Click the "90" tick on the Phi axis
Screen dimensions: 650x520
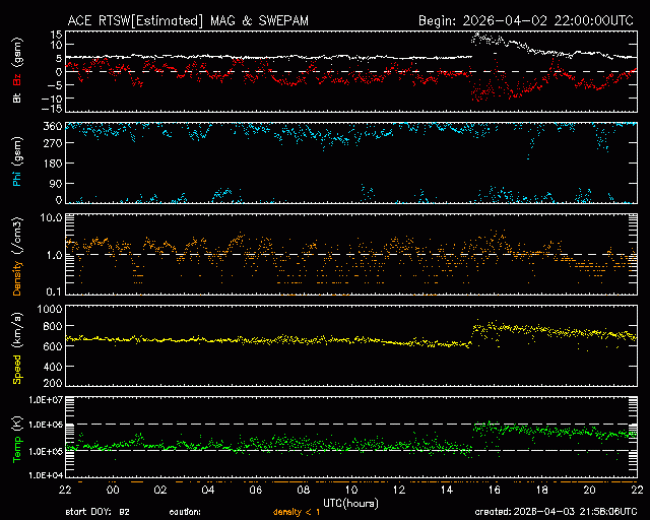57,183
